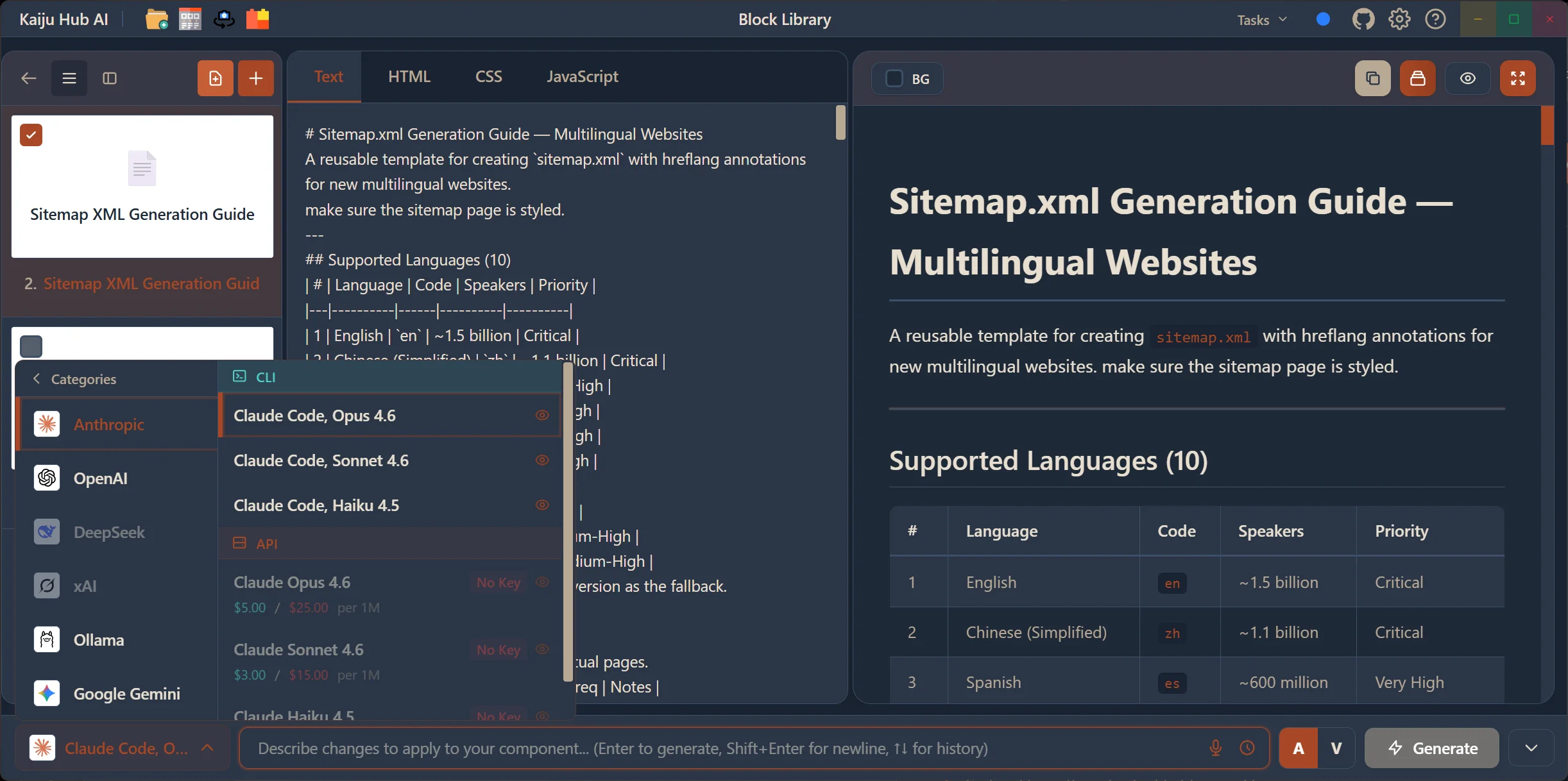Choose Claude Code, Sonnet 4.6 model

pyautogui.click(x=389, y=460)
